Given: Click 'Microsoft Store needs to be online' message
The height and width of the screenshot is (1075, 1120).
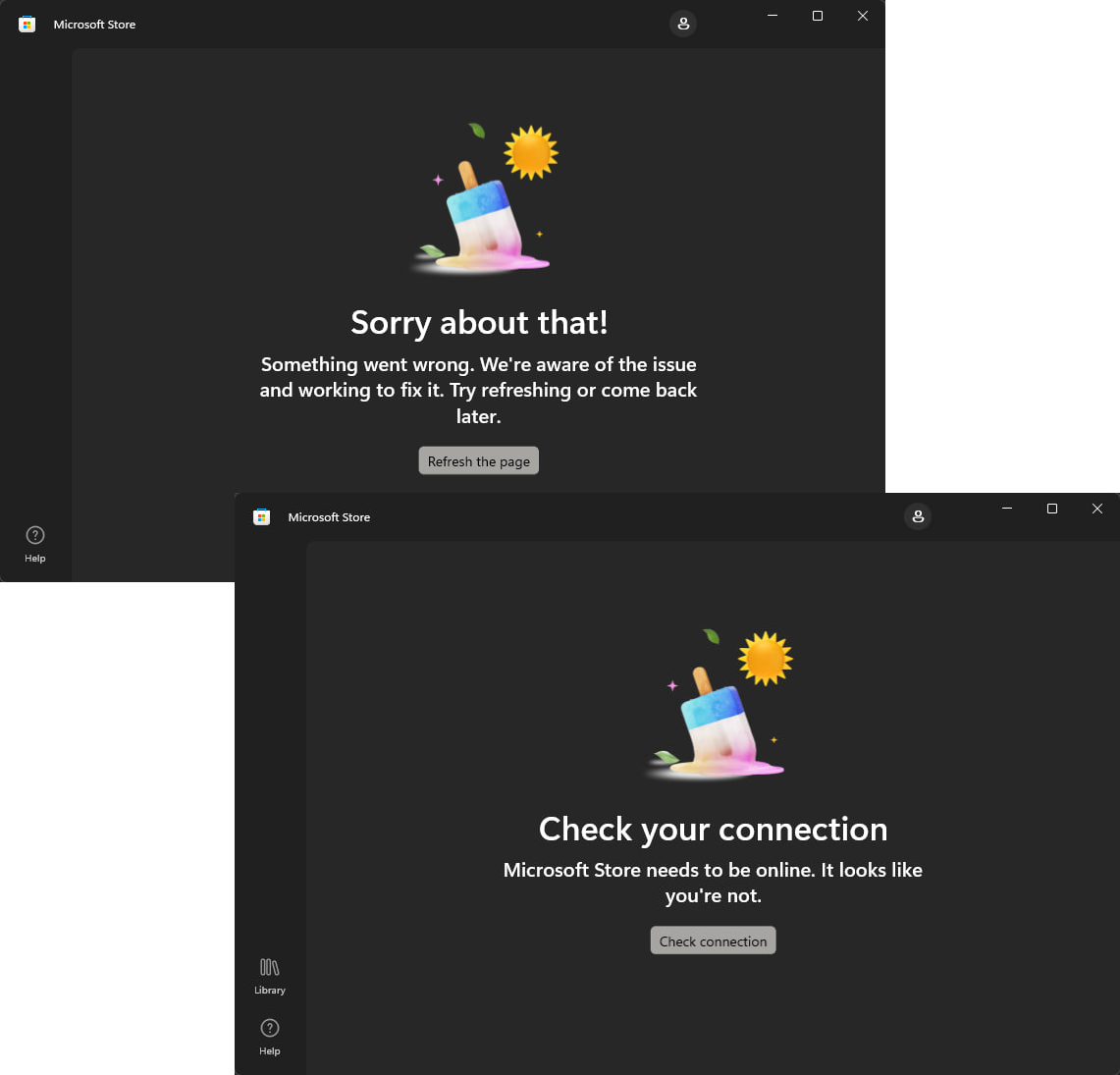Looking at the screenshot, I should 713,883.
